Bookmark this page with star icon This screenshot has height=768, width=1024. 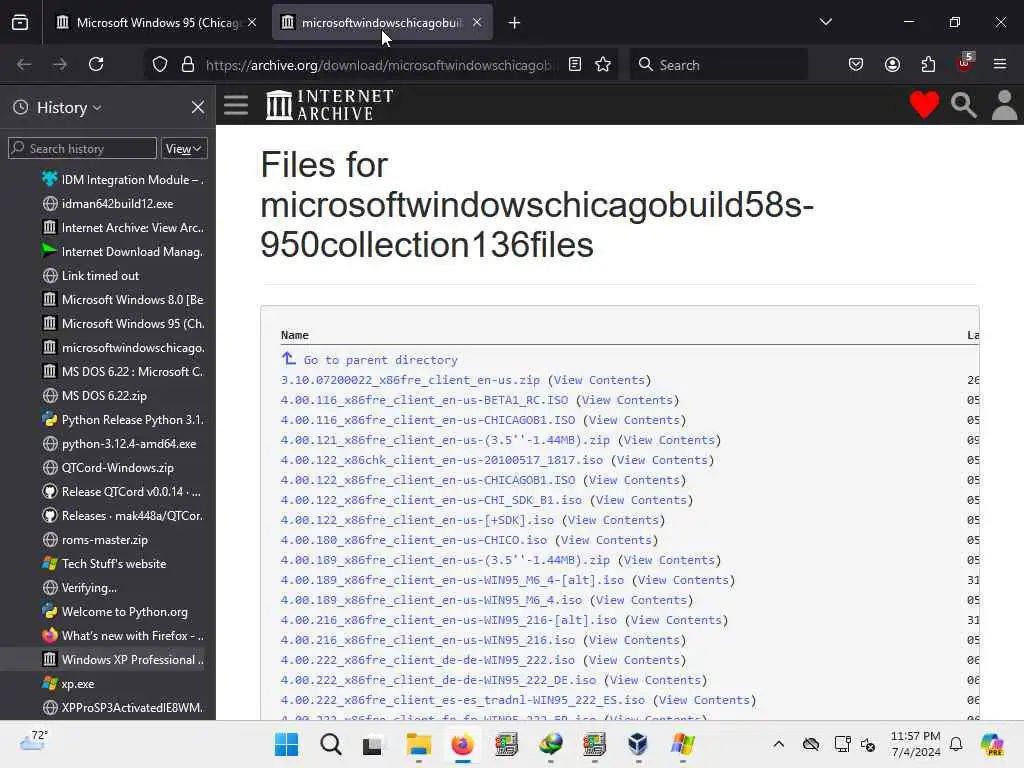pos(603,64)
